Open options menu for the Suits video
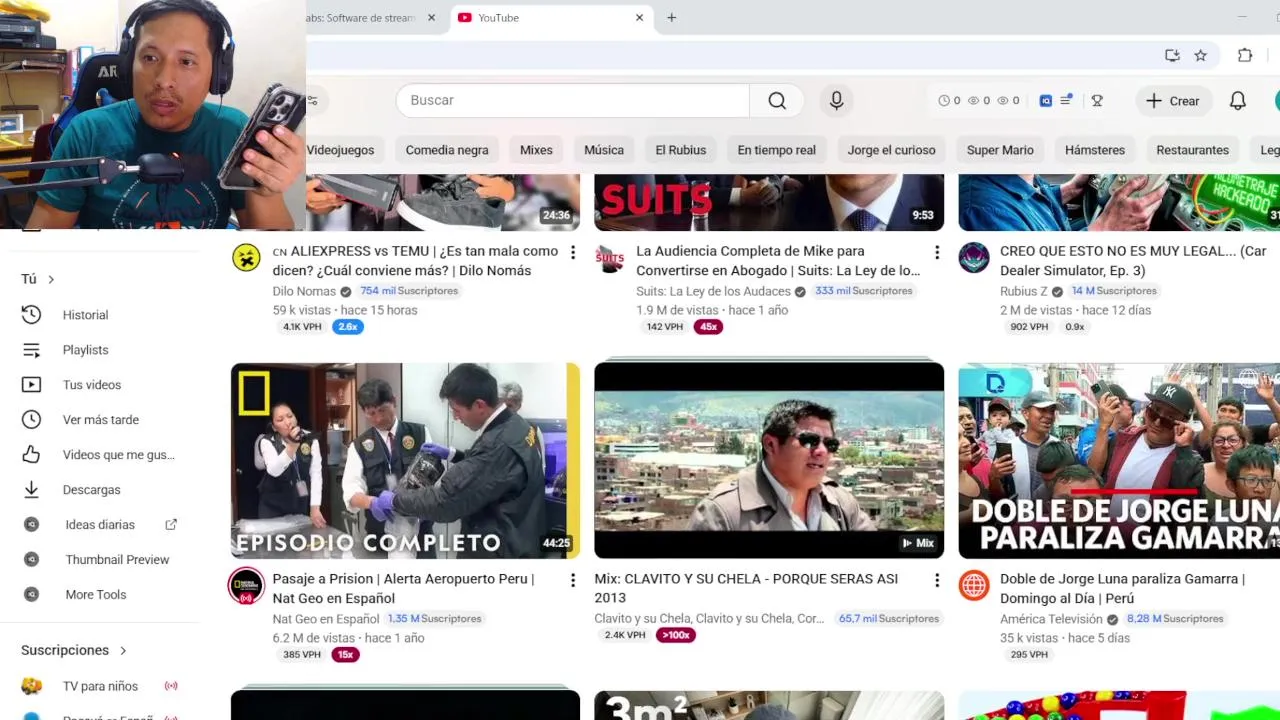This screenshot has width=1280, height=720. pyautogui.click(x=937, y=252)
